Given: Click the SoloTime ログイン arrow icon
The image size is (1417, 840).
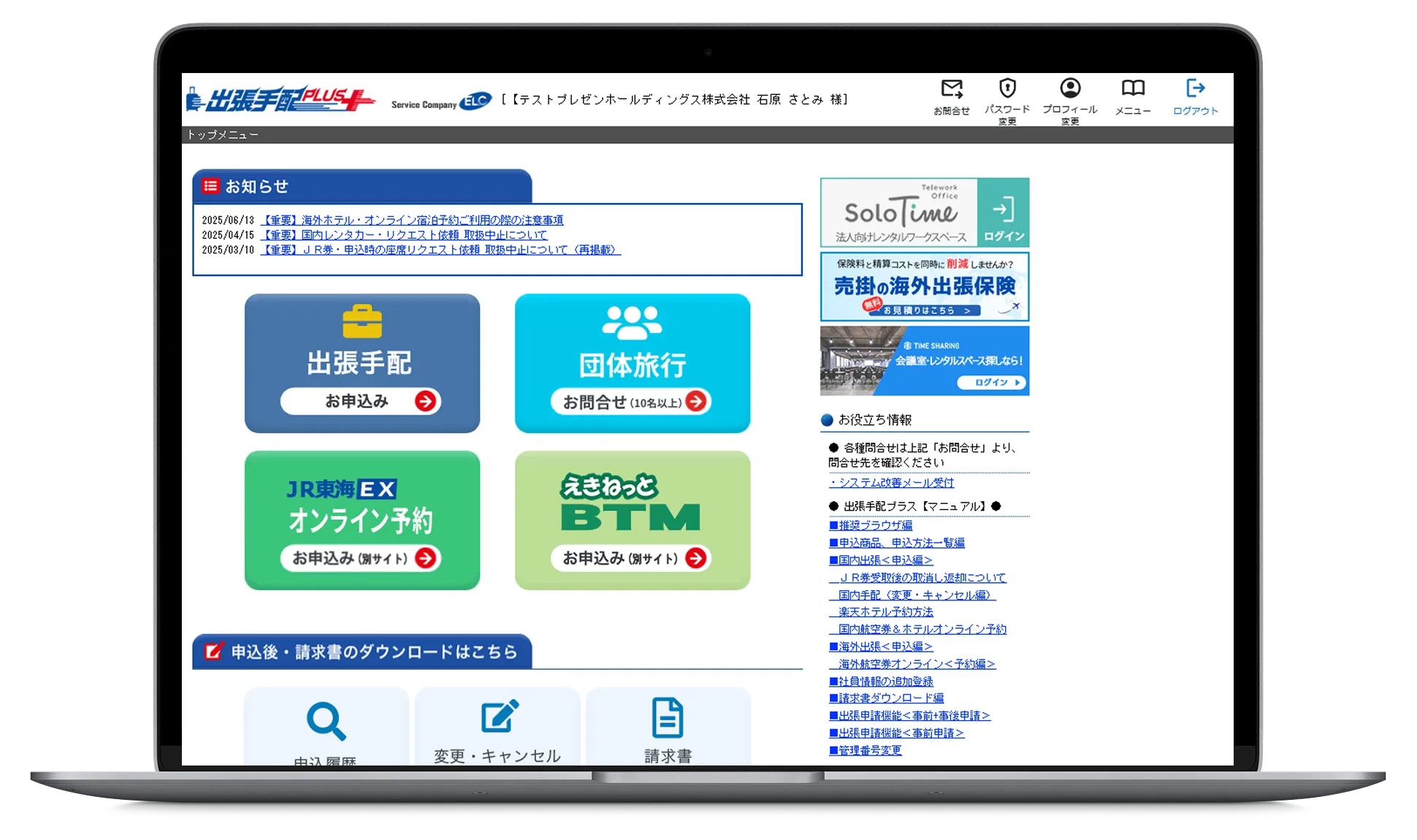Looking at the screenshot, I should tap(1004, 210).
